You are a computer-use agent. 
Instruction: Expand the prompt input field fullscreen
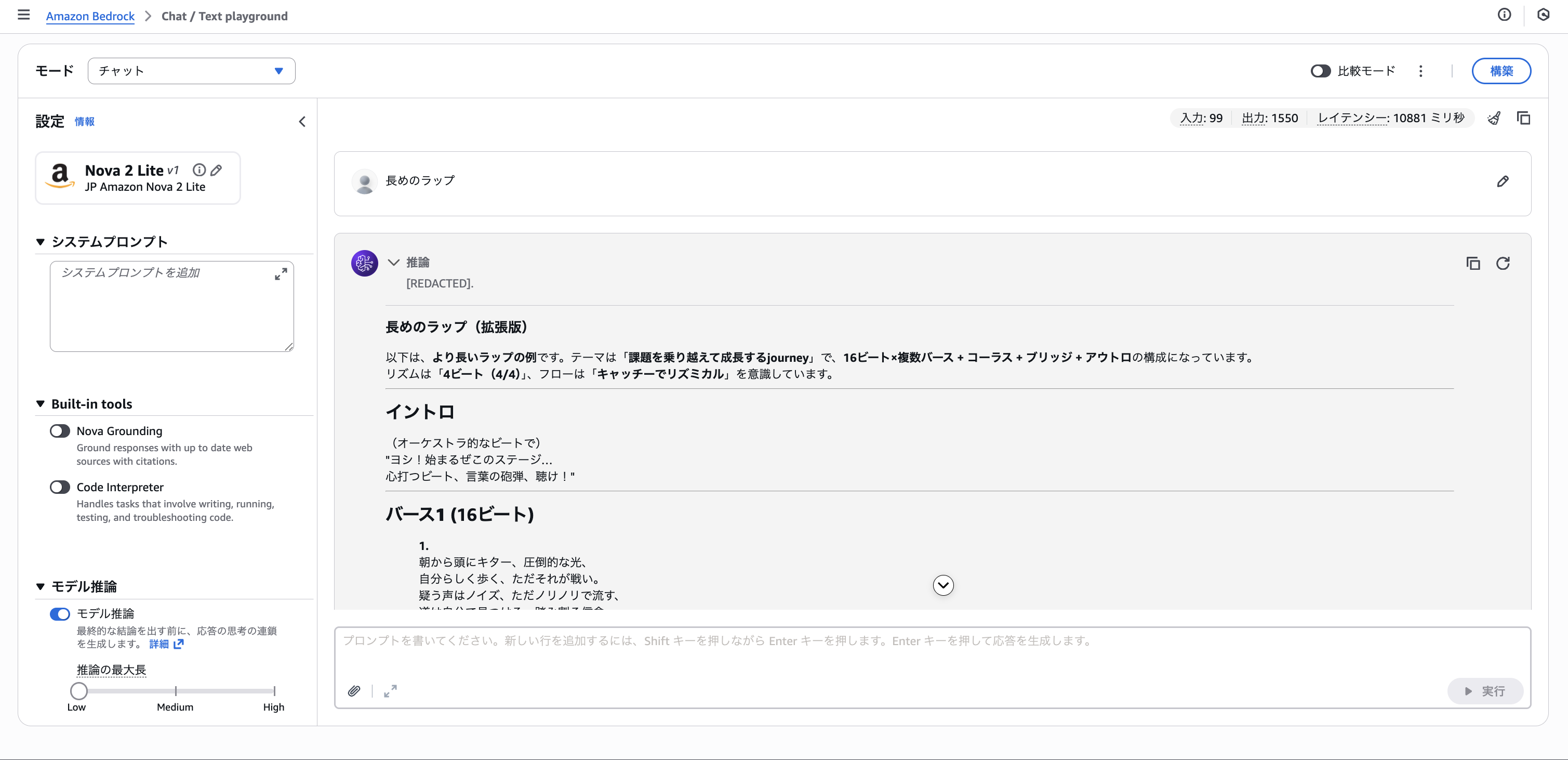point(390,691)
